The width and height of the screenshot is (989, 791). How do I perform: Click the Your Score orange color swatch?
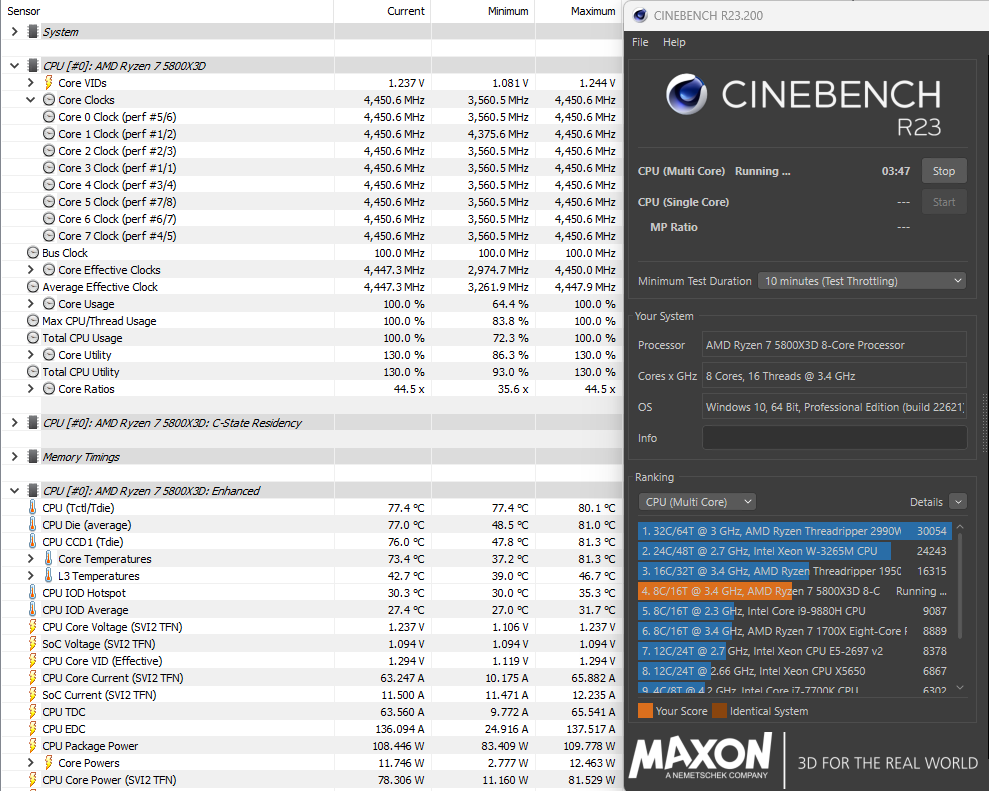click(x=645, y=711)
